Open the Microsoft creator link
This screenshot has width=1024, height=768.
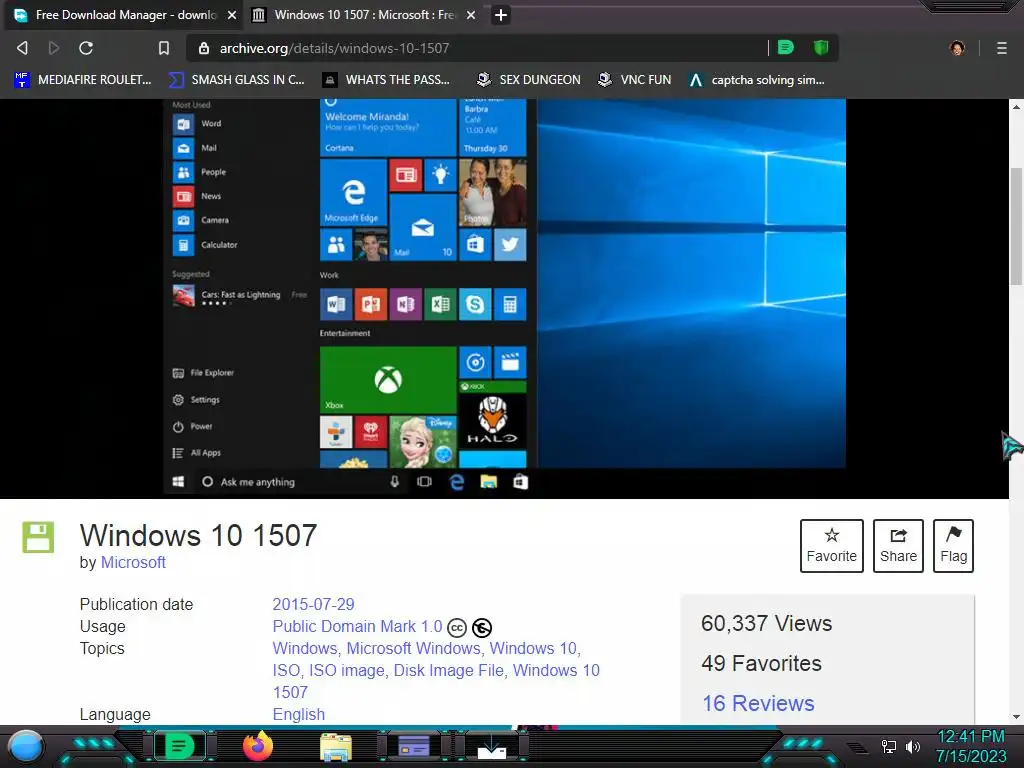tap(133, 562)
